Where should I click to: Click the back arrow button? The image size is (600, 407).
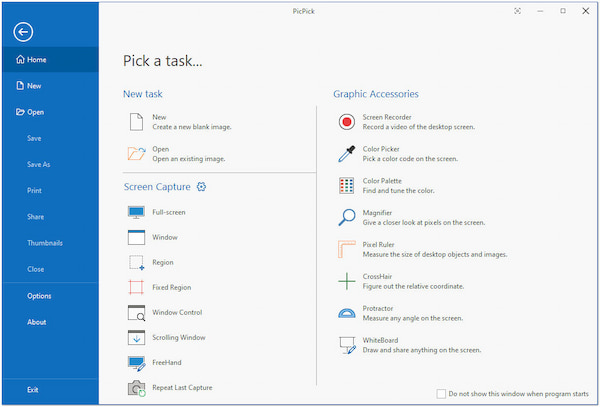coord(23,32)
